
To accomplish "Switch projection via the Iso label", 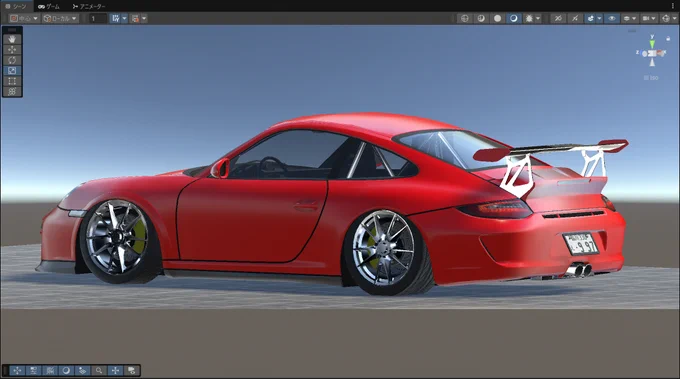I will 651,78.
